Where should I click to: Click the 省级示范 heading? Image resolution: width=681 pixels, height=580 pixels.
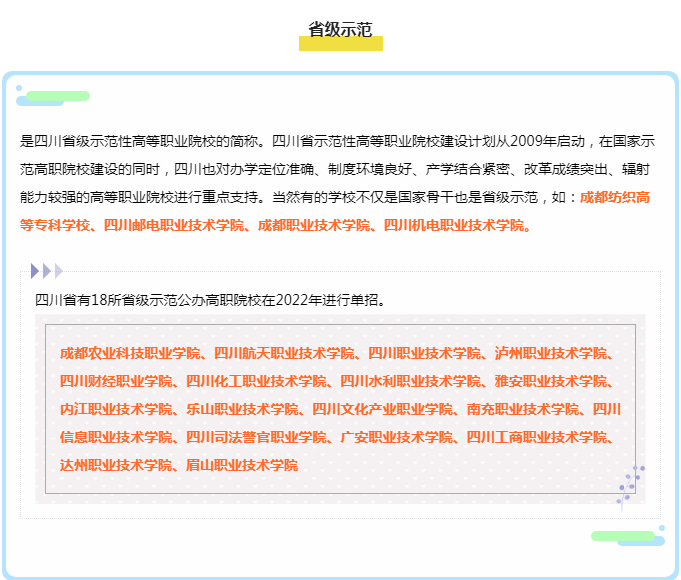click(340, 30)
